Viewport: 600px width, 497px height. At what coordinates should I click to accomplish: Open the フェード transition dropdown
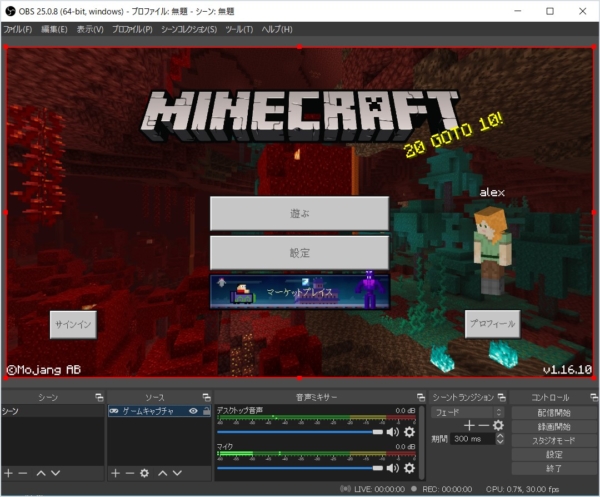[x=467, y=412]
